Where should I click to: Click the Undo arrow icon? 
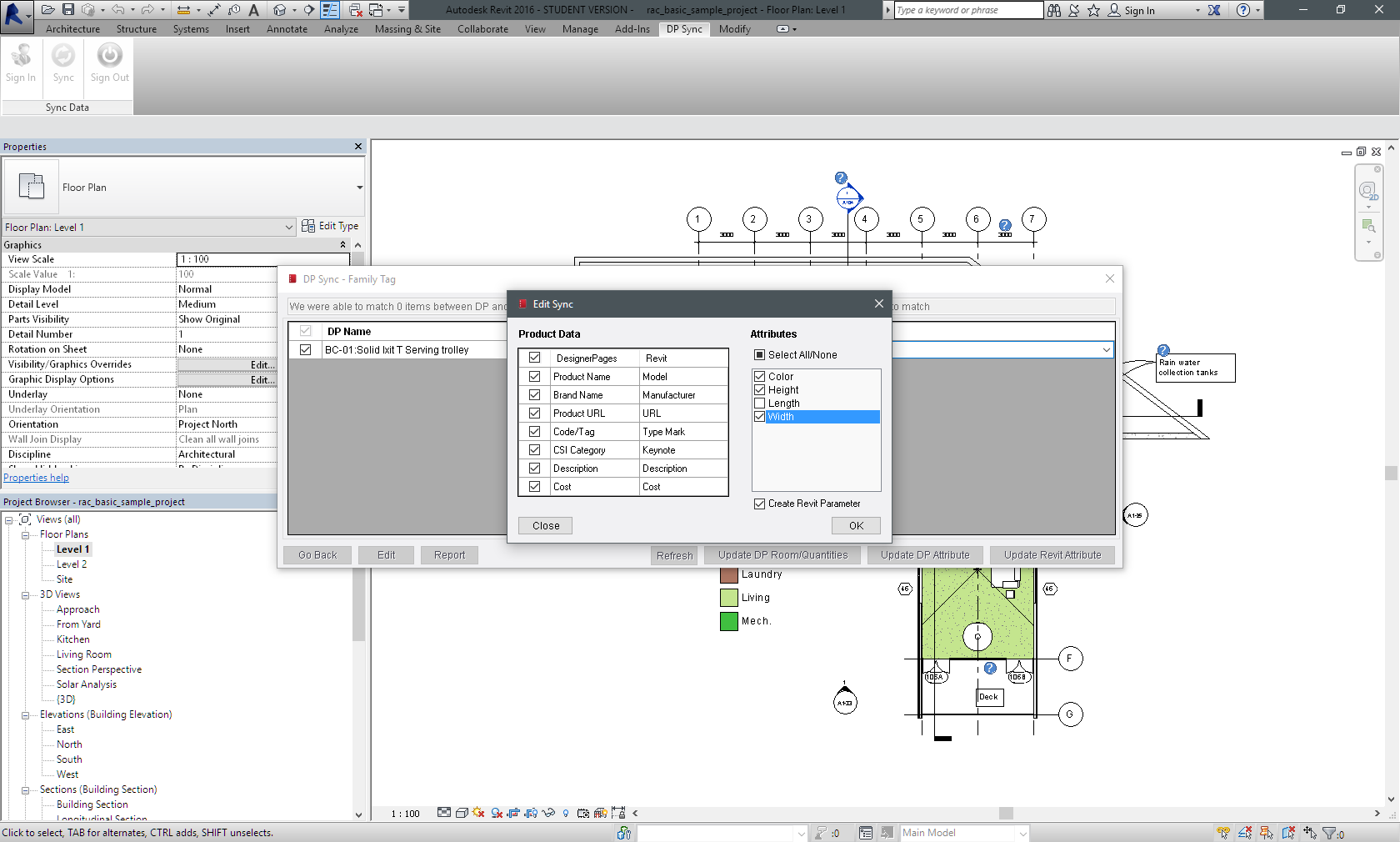point(118,10)
